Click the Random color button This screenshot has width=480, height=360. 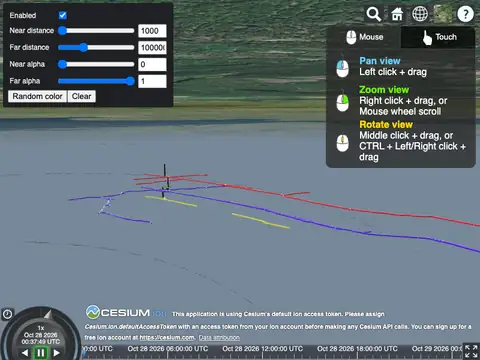(37, 96)
